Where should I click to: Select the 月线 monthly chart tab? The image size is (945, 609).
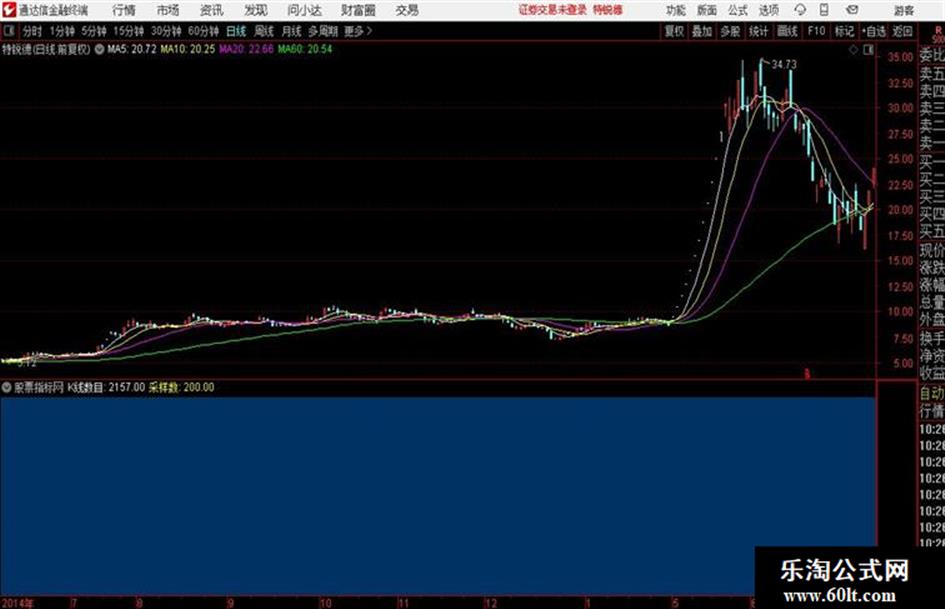click(292, 31)
